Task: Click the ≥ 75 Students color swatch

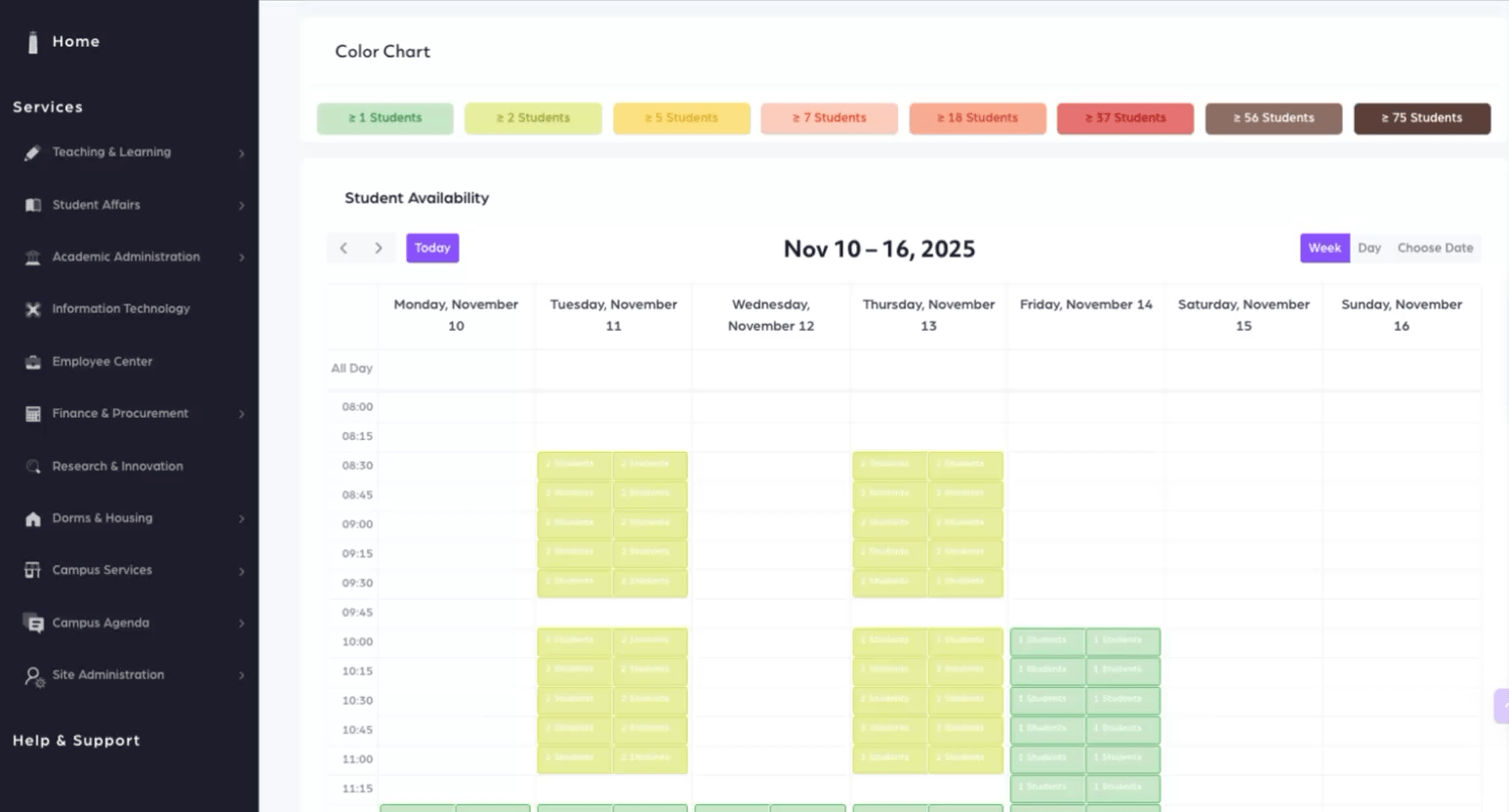Action: pos(1421,118)
